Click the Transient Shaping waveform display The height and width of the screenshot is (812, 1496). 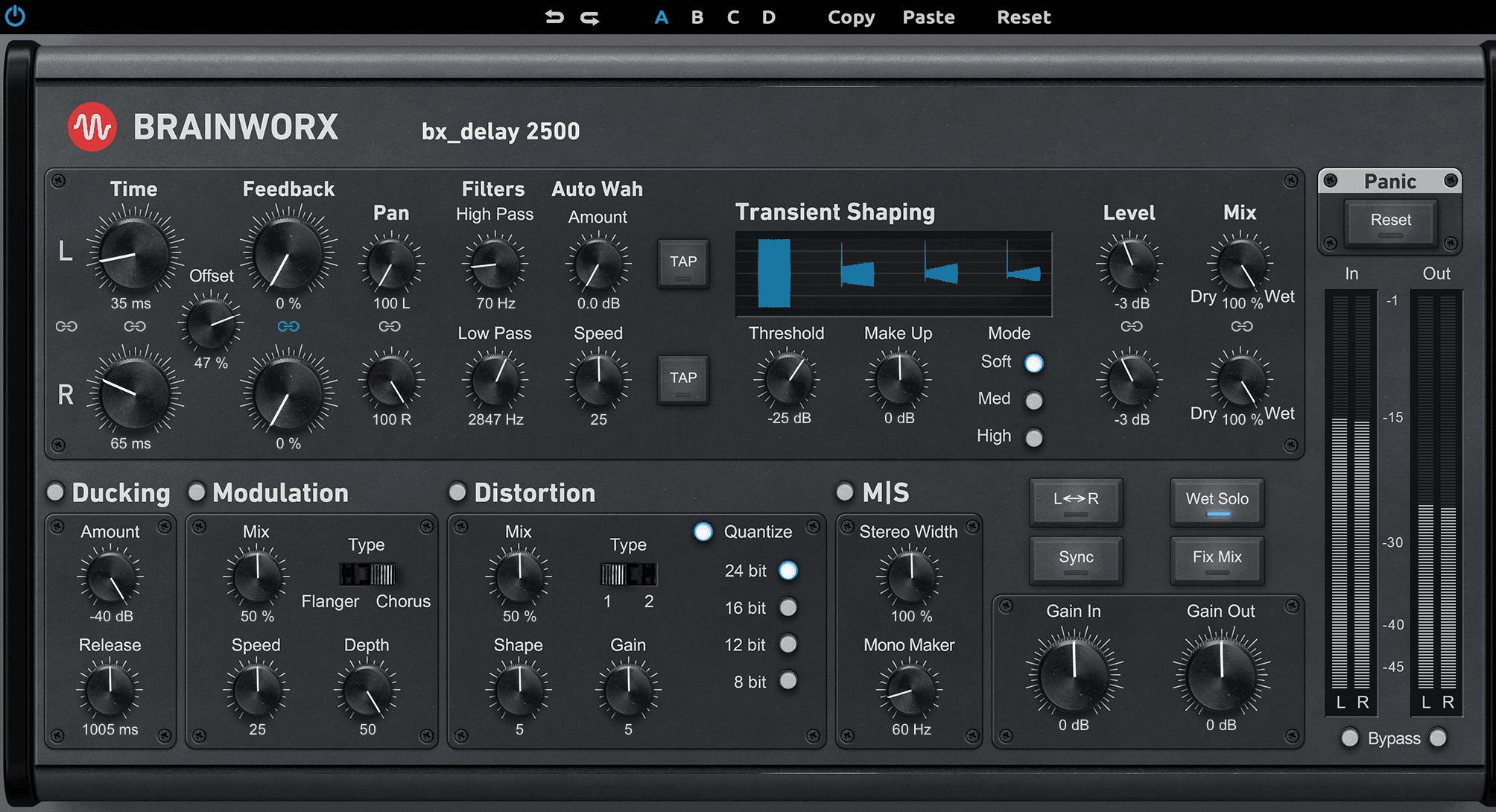click(x=893, y=273)
